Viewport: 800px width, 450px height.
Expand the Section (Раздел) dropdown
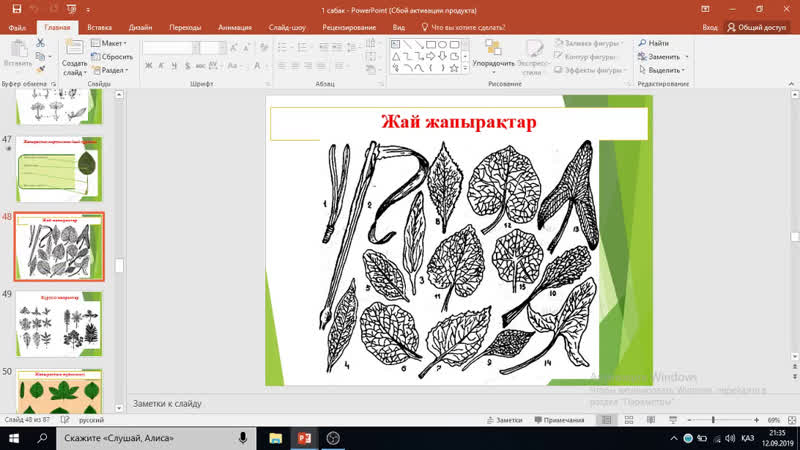pos(111,70)
